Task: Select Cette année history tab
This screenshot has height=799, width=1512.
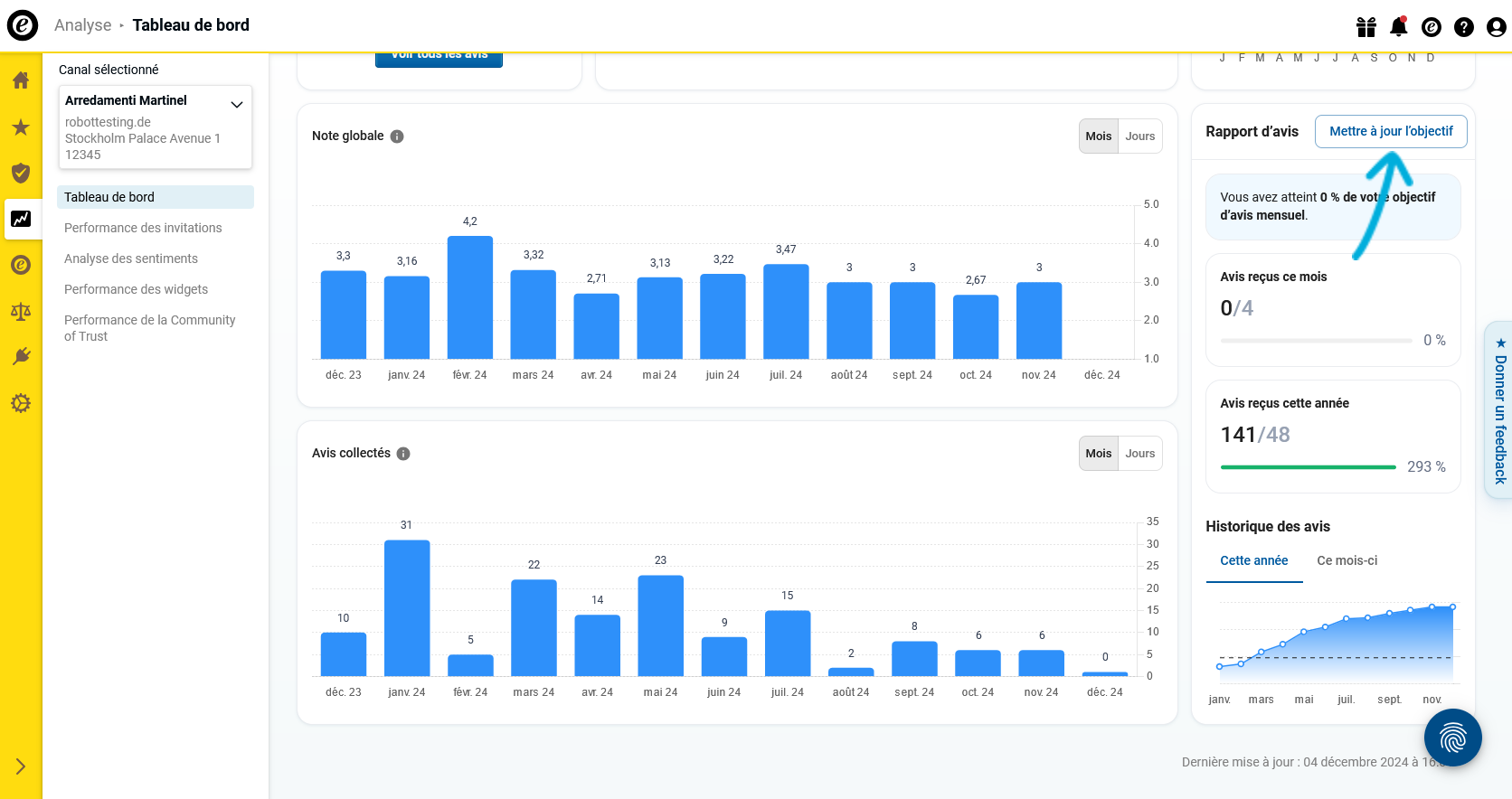Action: (1254, 561)
